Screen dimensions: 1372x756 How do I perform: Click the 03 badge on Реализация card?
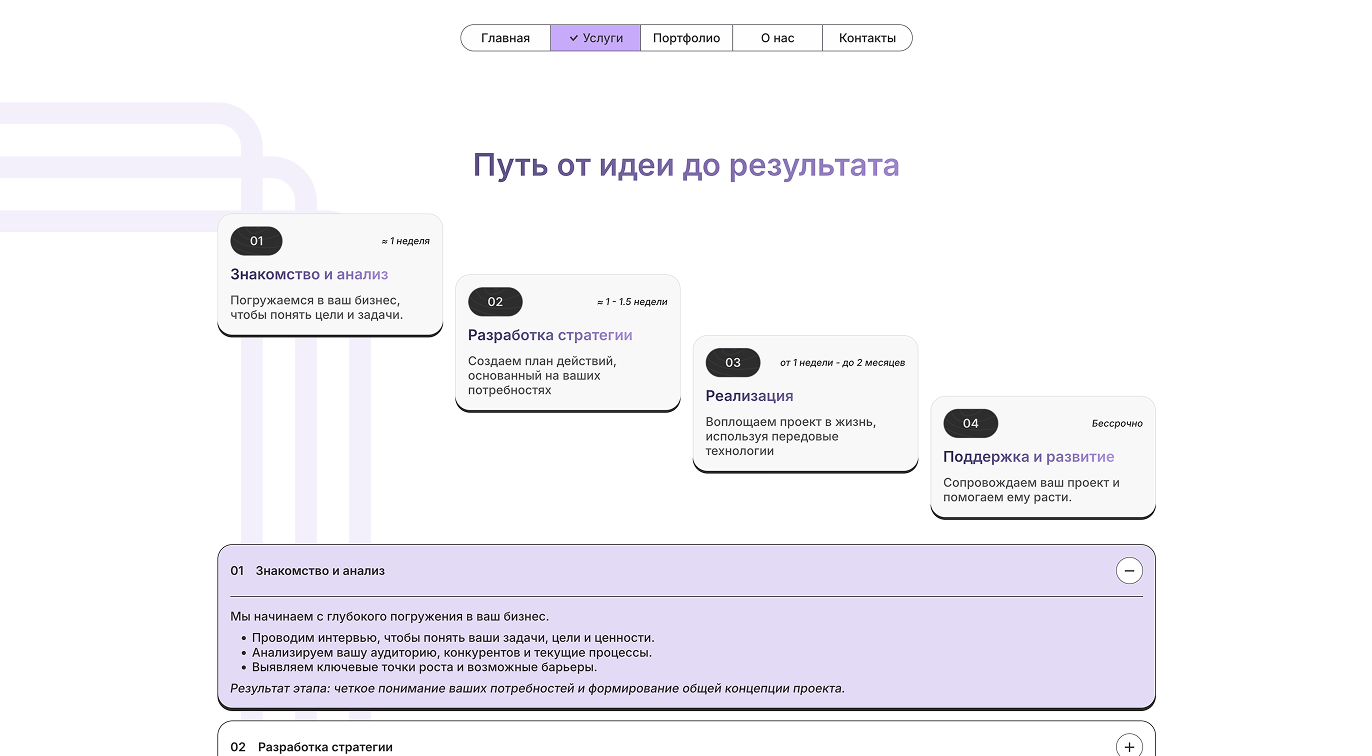click(733, 362)
